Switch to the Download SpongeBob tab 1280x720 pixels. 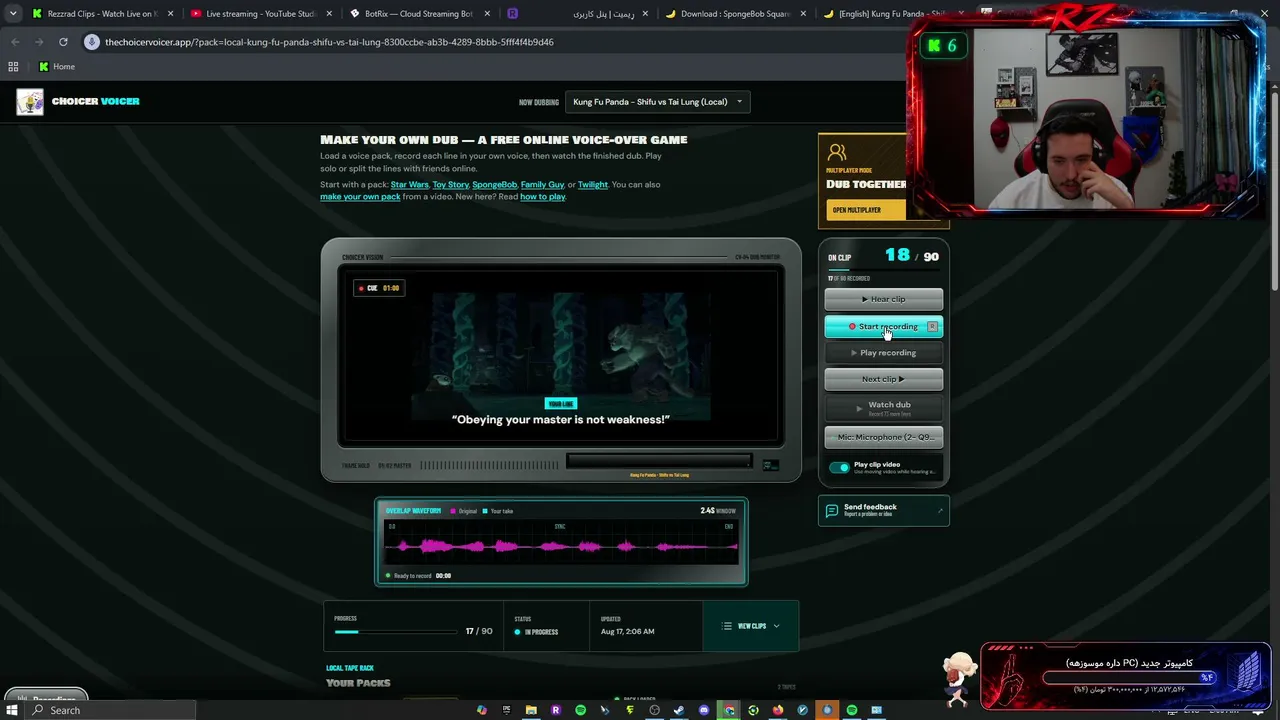(x=736, y=14)
